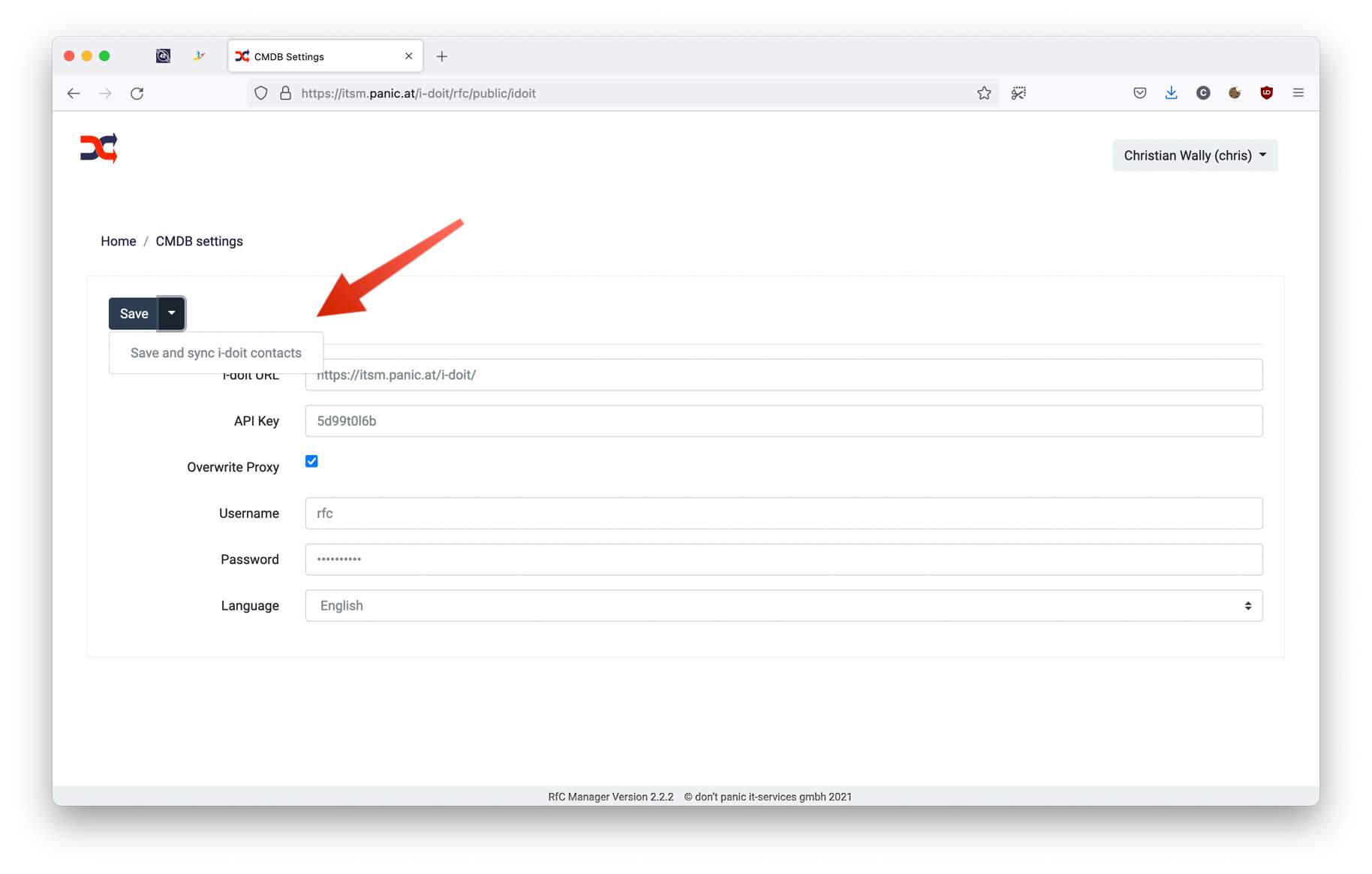Bookmark this page with the star icon
1372x874 pixels.
tap(984, 93)
